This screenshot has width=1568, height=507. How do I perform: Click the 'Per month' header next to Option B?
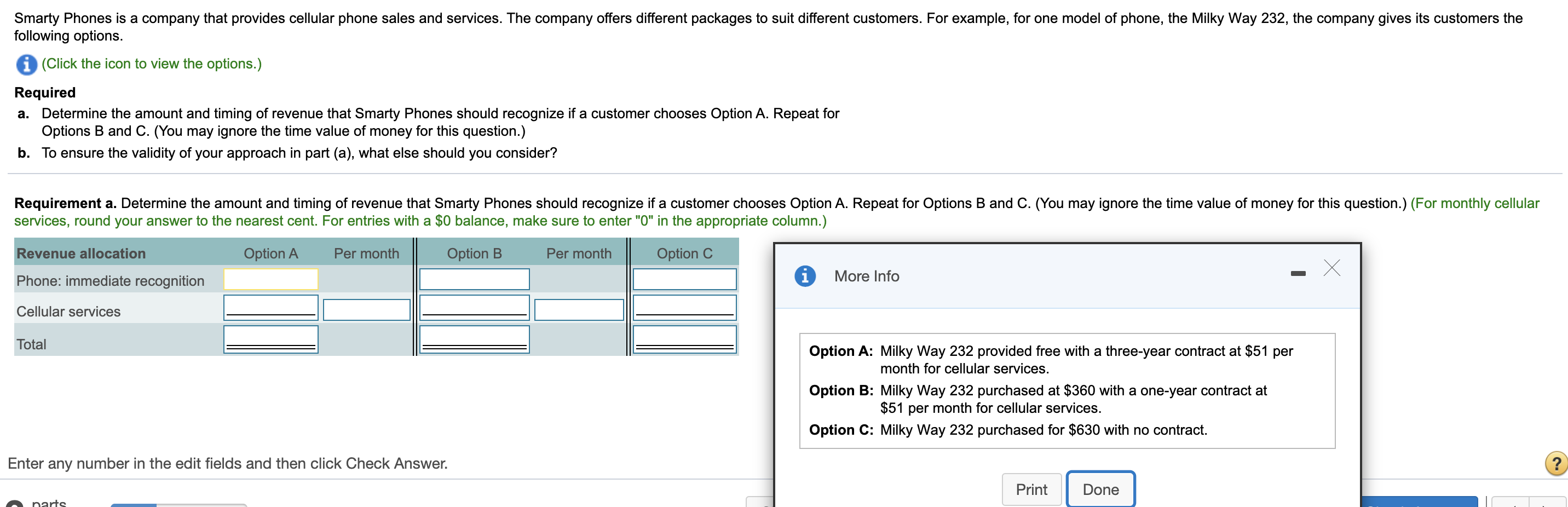pyautogui.click(x=579, y=253)
